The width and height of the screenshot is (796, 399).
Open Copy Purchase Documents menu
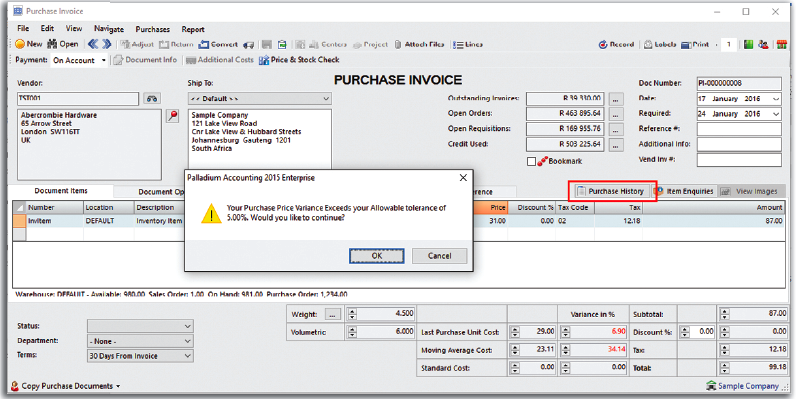(x=65, y=386)
